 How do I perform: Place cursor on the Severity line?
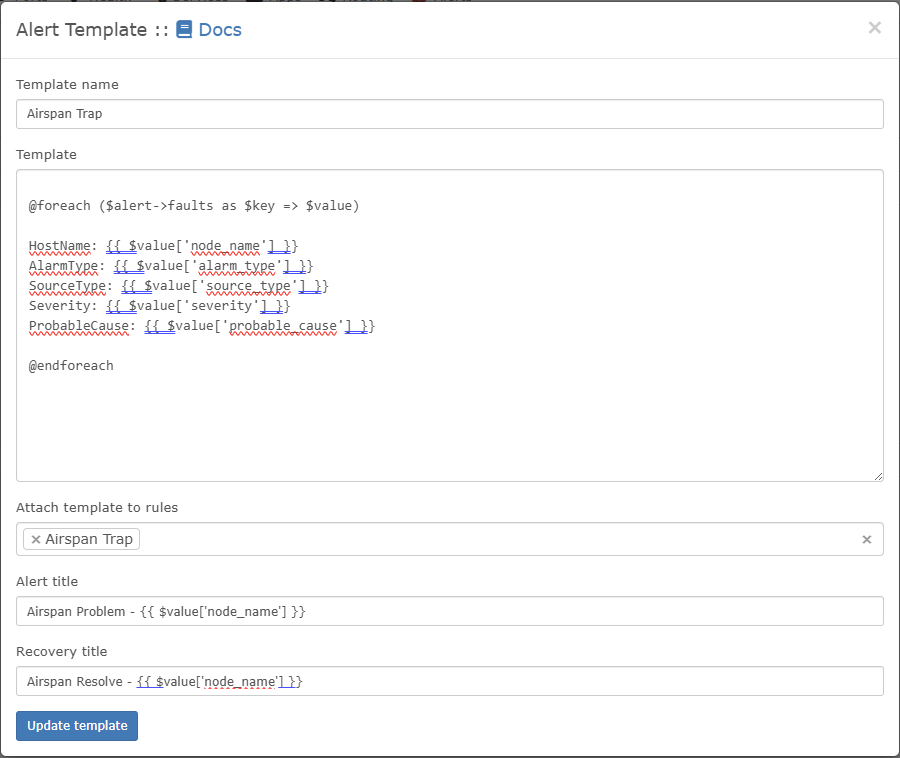click(159, 306)
